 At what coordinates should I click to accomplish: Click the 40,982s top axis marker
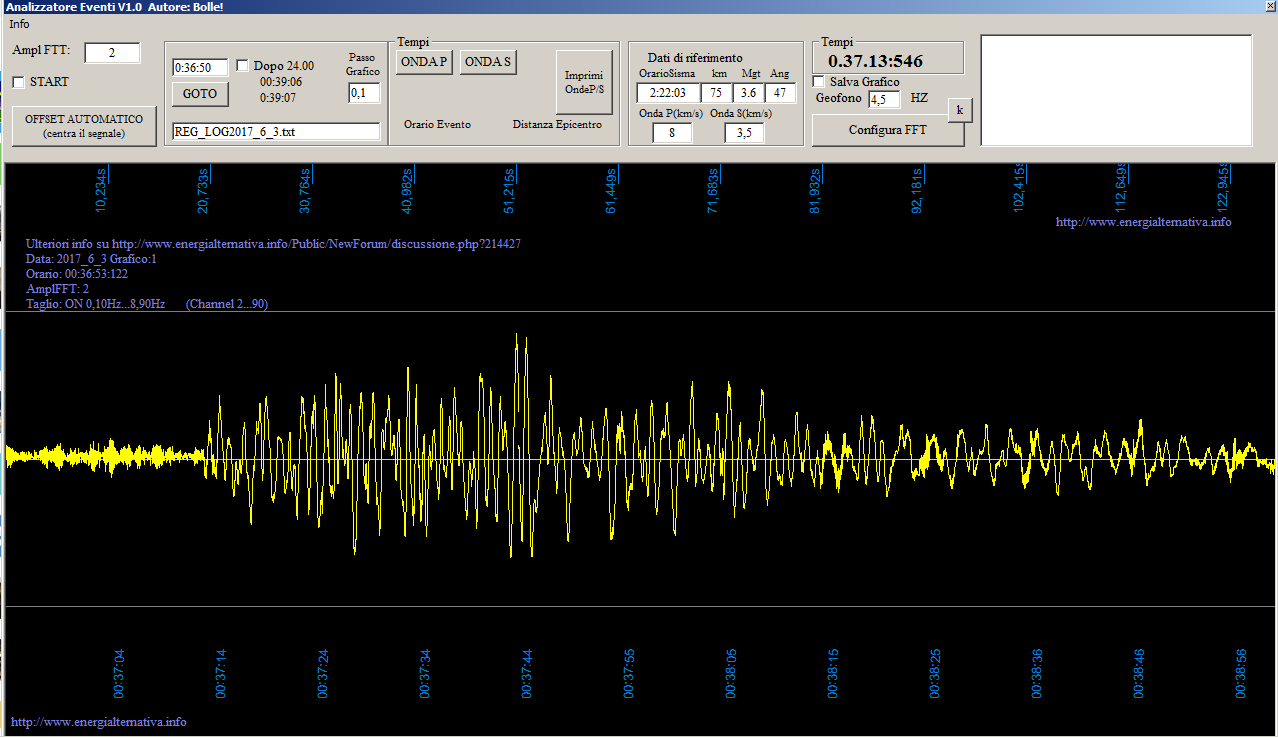[407, 190]
